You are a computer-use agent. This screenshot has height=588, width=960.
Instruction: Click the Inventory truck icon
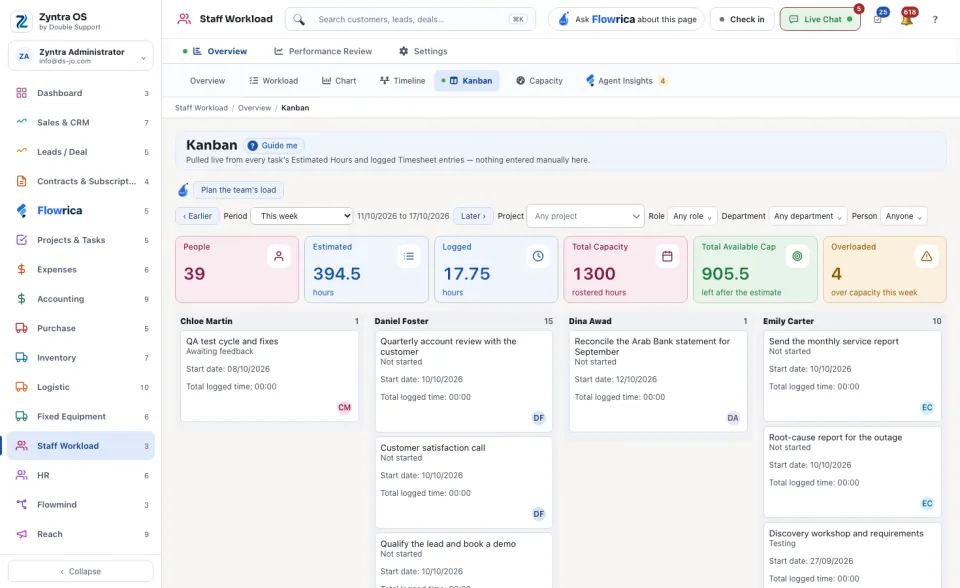[21, 357]
